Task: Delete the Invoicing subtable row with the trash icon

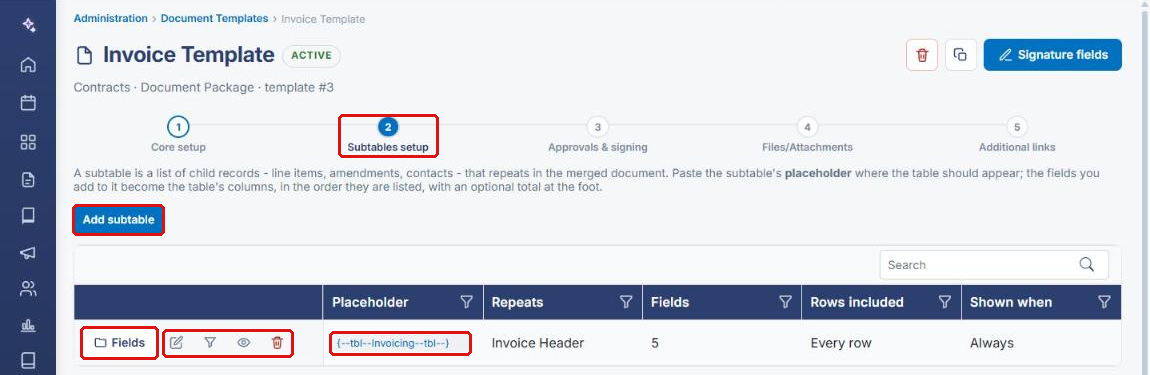Action: point(277,343)
